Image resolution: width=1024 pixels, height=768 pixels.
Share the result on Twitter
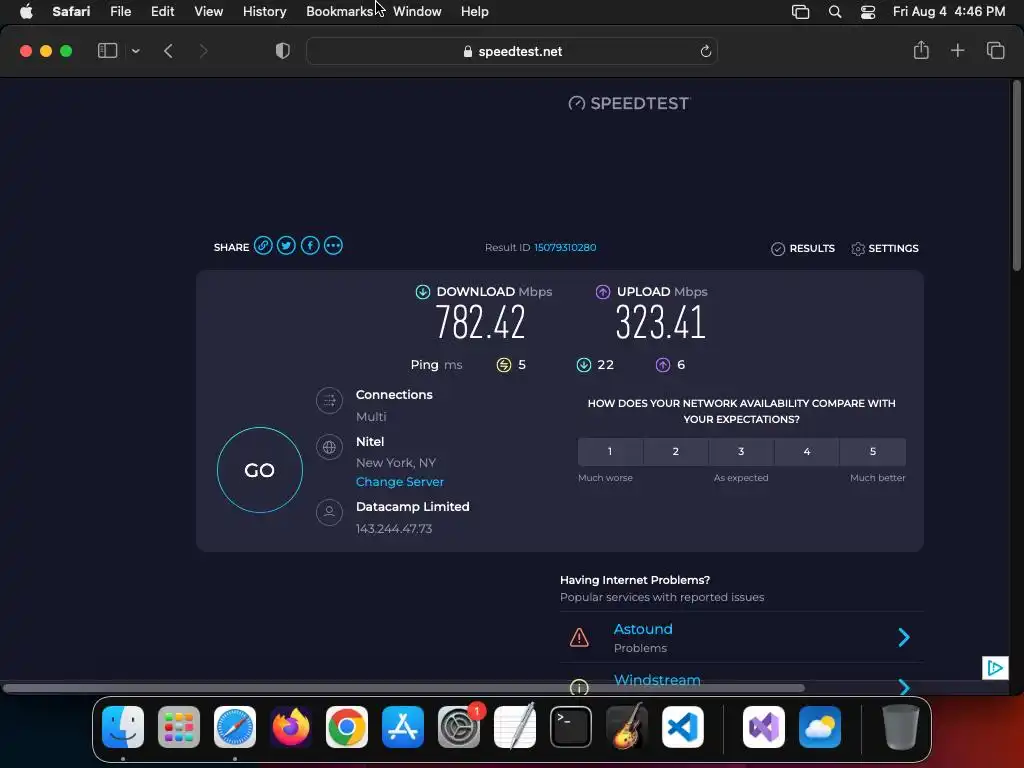[x=286, y=246]
